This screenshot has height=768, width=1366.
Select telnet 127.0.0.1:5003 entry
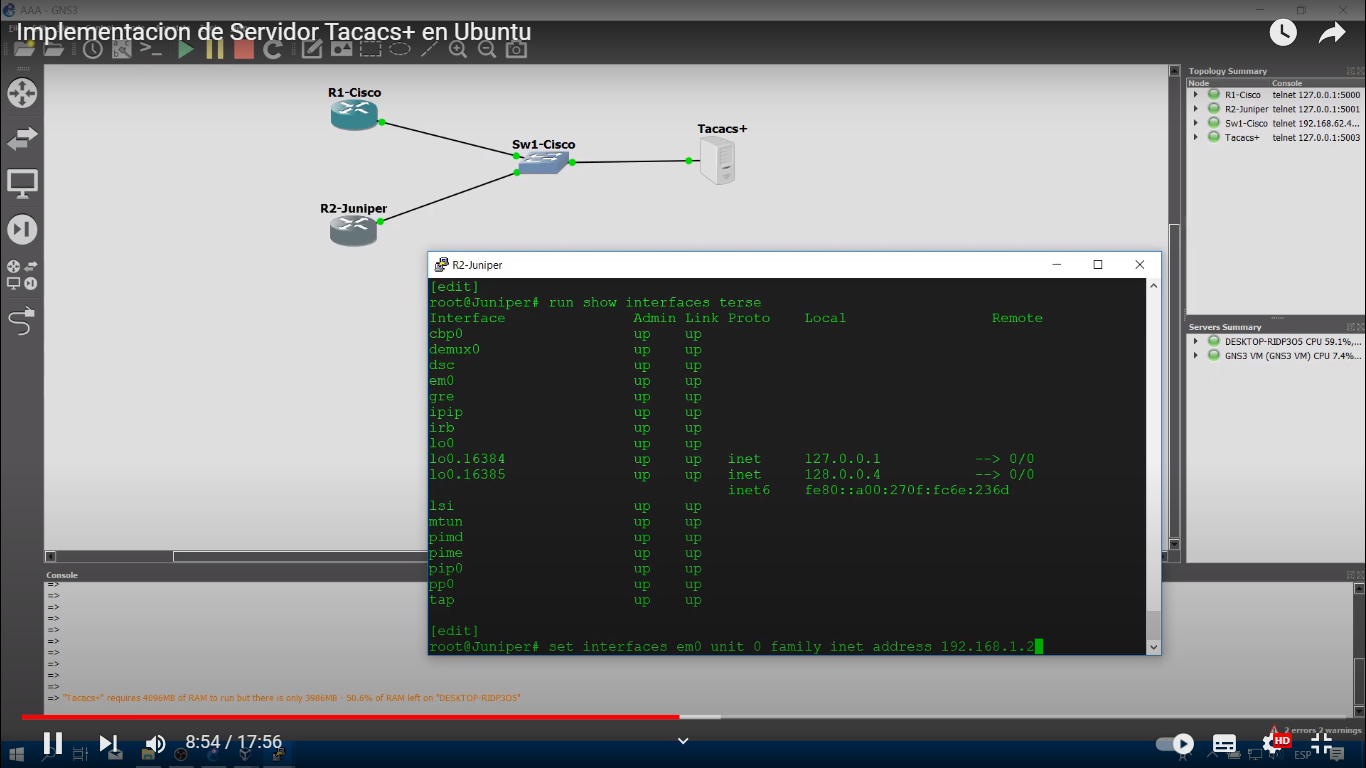click(x=1316, y=137)
